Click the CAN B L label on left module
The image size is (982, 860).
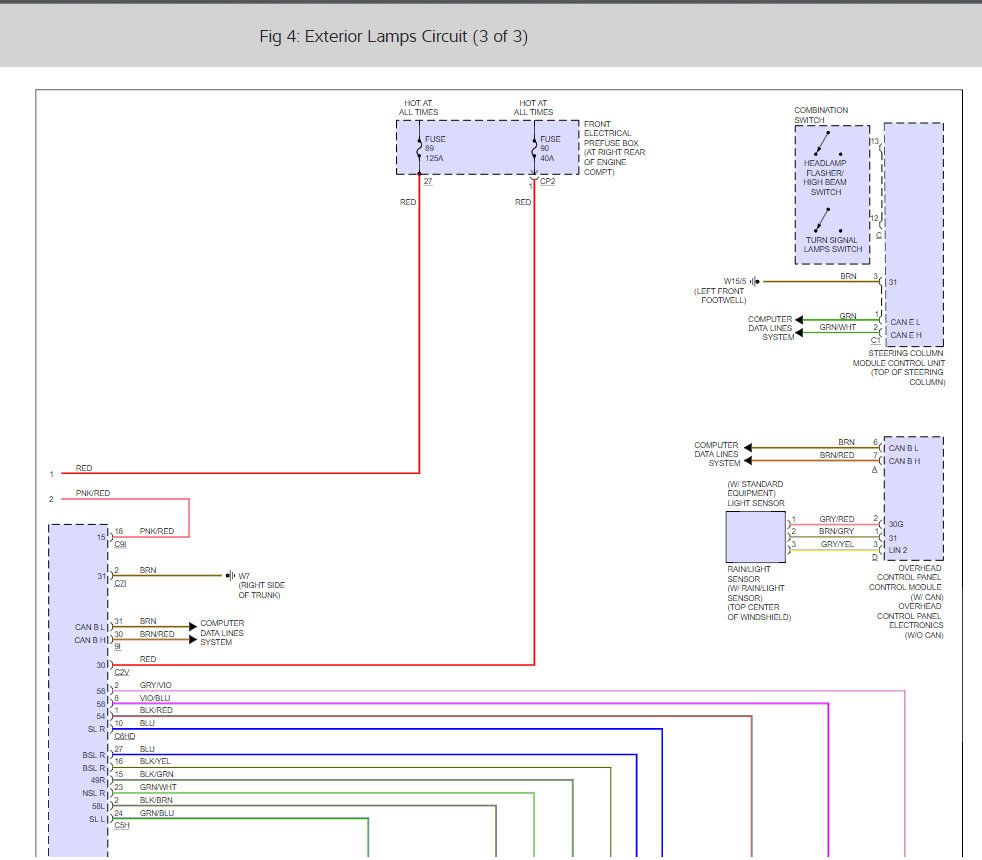tap(90, 627)
